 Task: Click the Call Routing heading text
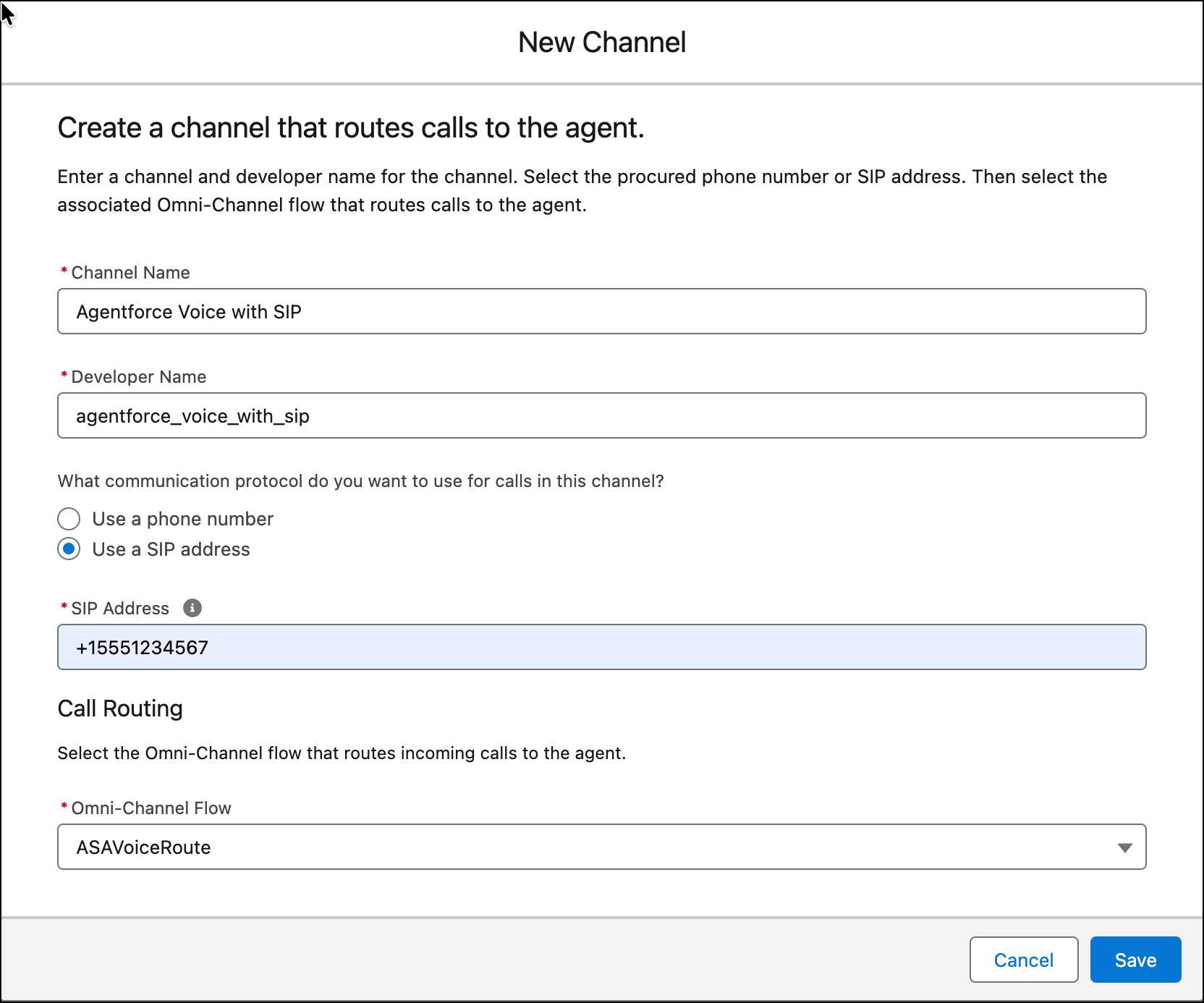point(120,708)
